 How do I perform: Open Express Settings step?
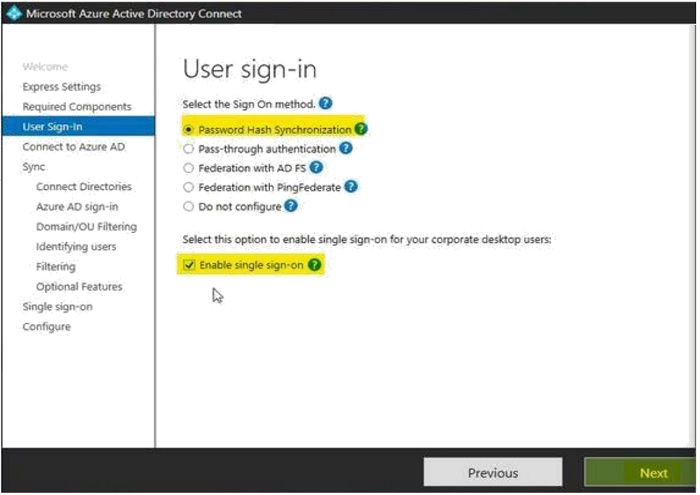[x=62, y=87]
